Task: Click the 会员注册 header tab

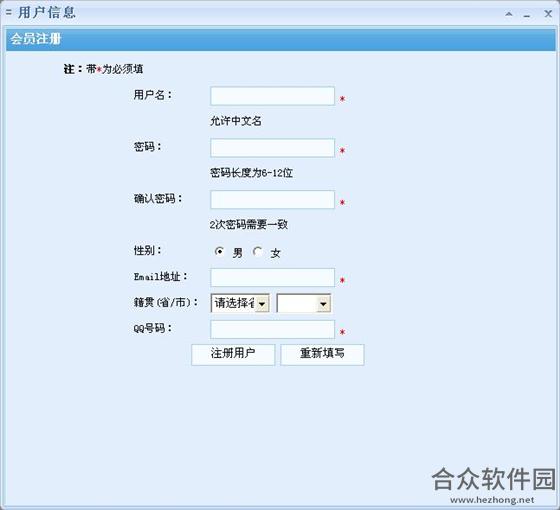Action: 35,39
